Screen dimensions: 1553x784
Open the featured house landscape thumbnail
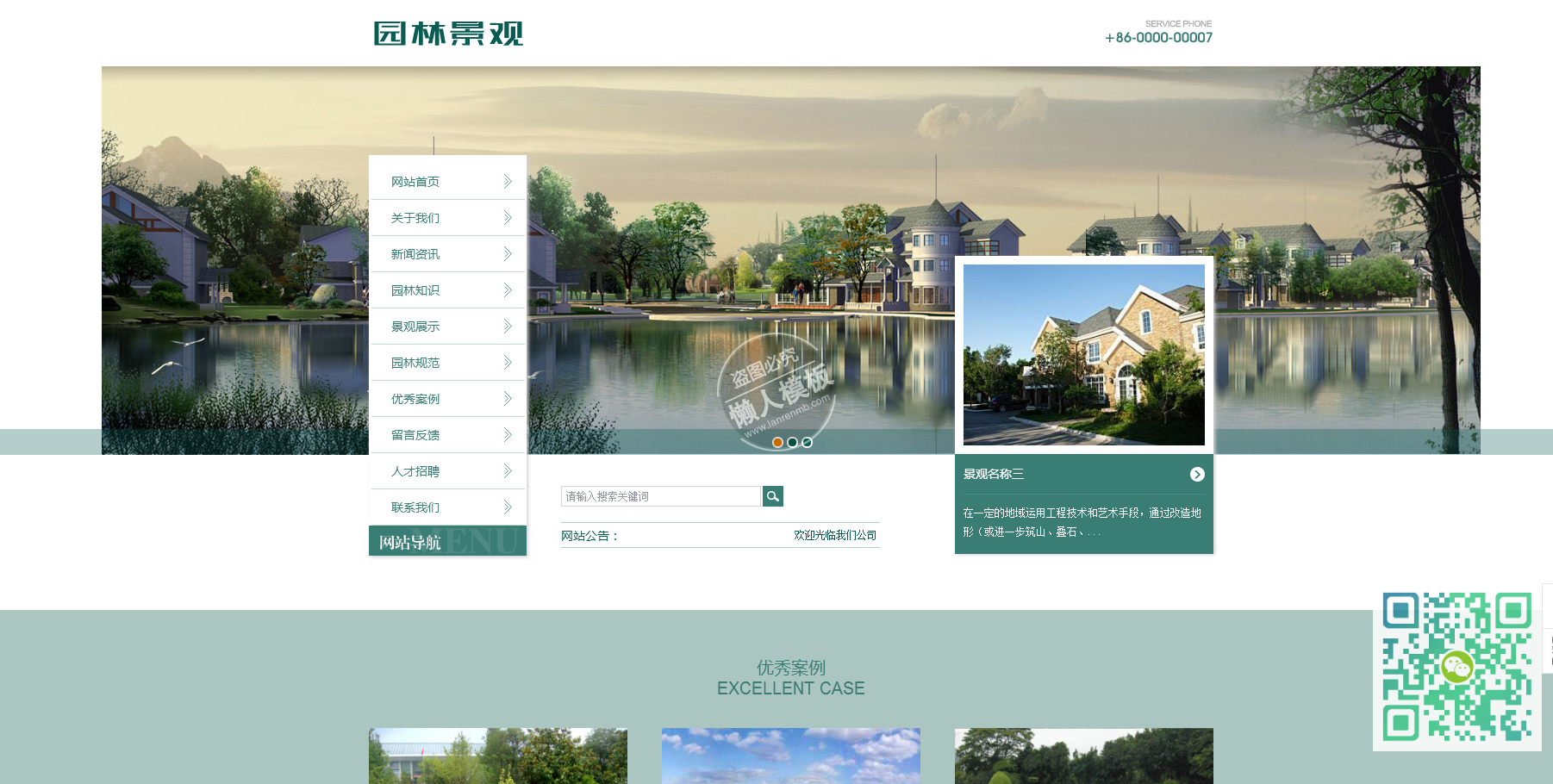[1083, 355]
